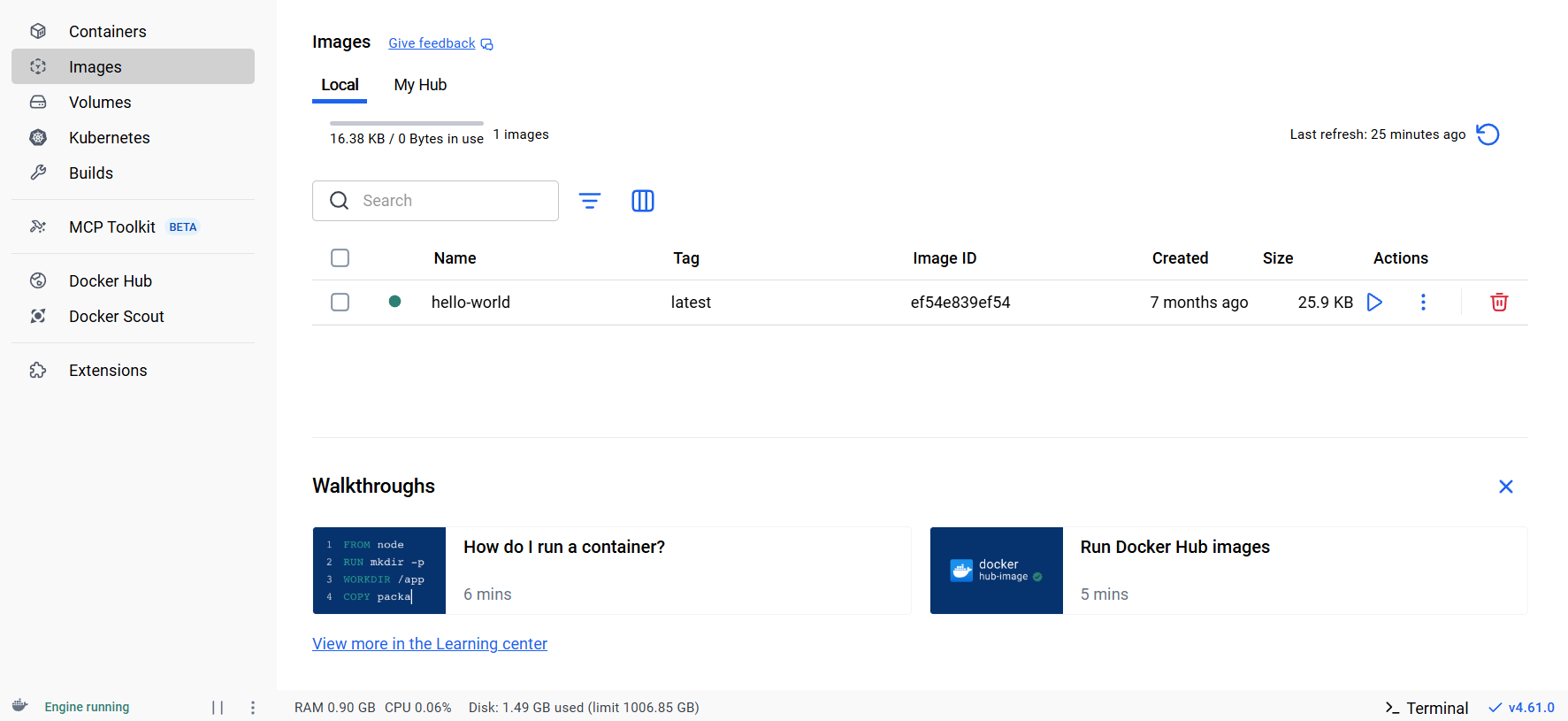Open Extensions in sidebar
The image size is (1568, 721).
[x=133, y=370]
